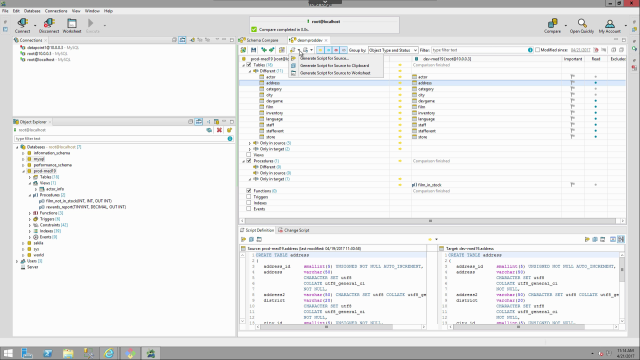Click copy-to-clipboard icon in source script toolbar
This screenshot has width=640, height=360.
[251, 239]
